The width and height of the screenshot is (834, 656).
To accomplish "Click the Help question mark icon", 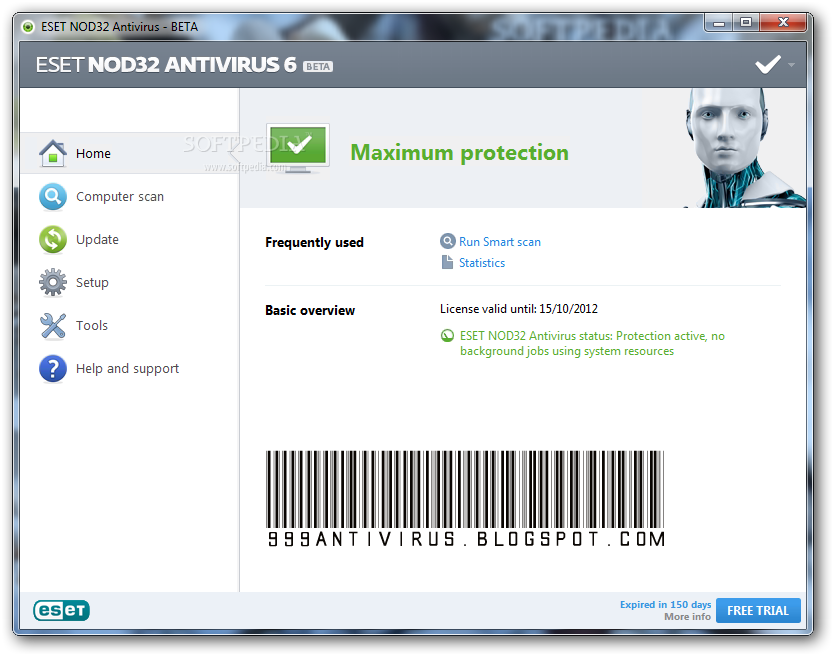I will pos(53,369).
